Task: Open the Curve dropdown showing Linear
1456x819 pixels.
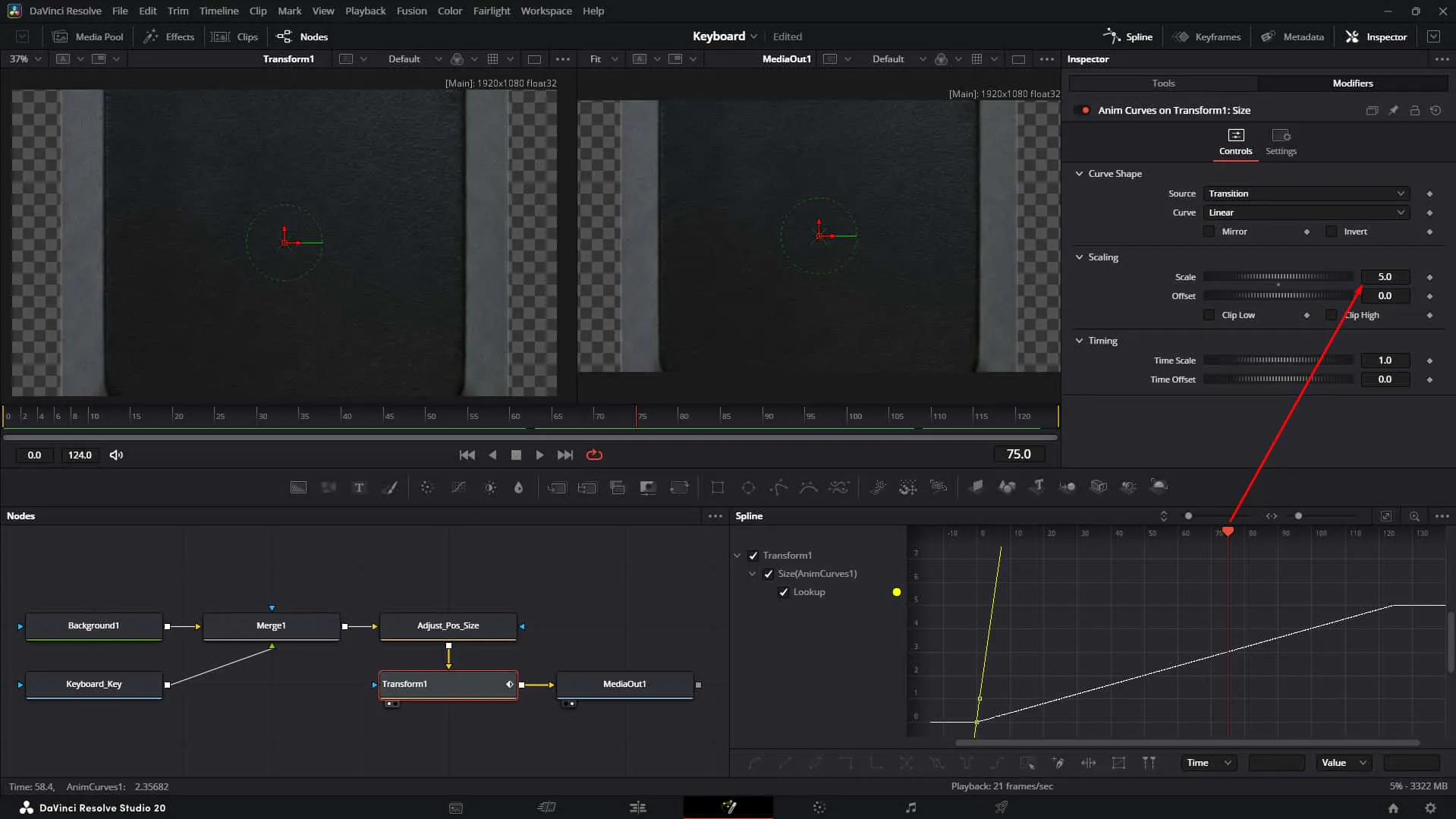Action: pyautogui.click(x=1306, y=213)
